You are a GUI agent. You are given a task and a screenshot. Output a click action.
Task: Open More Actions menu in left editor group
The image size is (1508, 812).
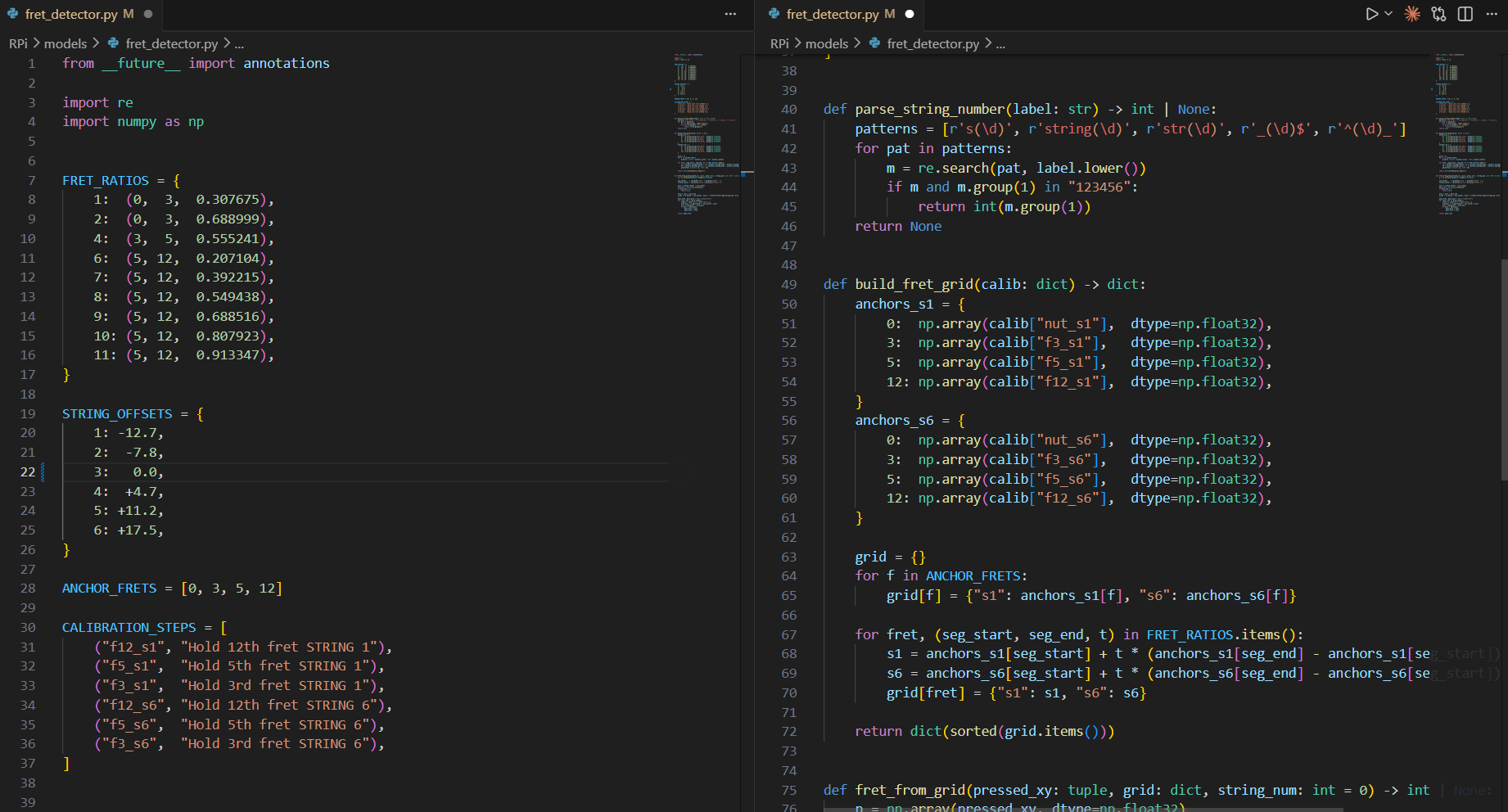pyautogui.click(x=730, y=14)
